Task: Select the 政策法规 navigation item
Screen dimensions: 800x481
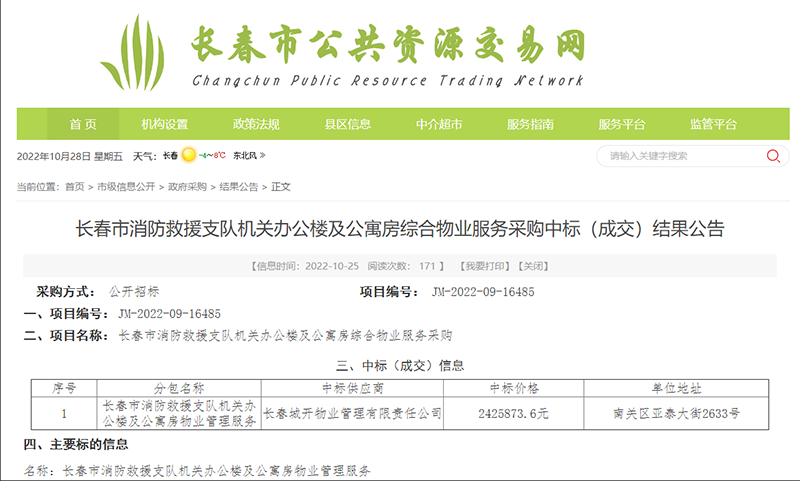Action: point(256,124)
